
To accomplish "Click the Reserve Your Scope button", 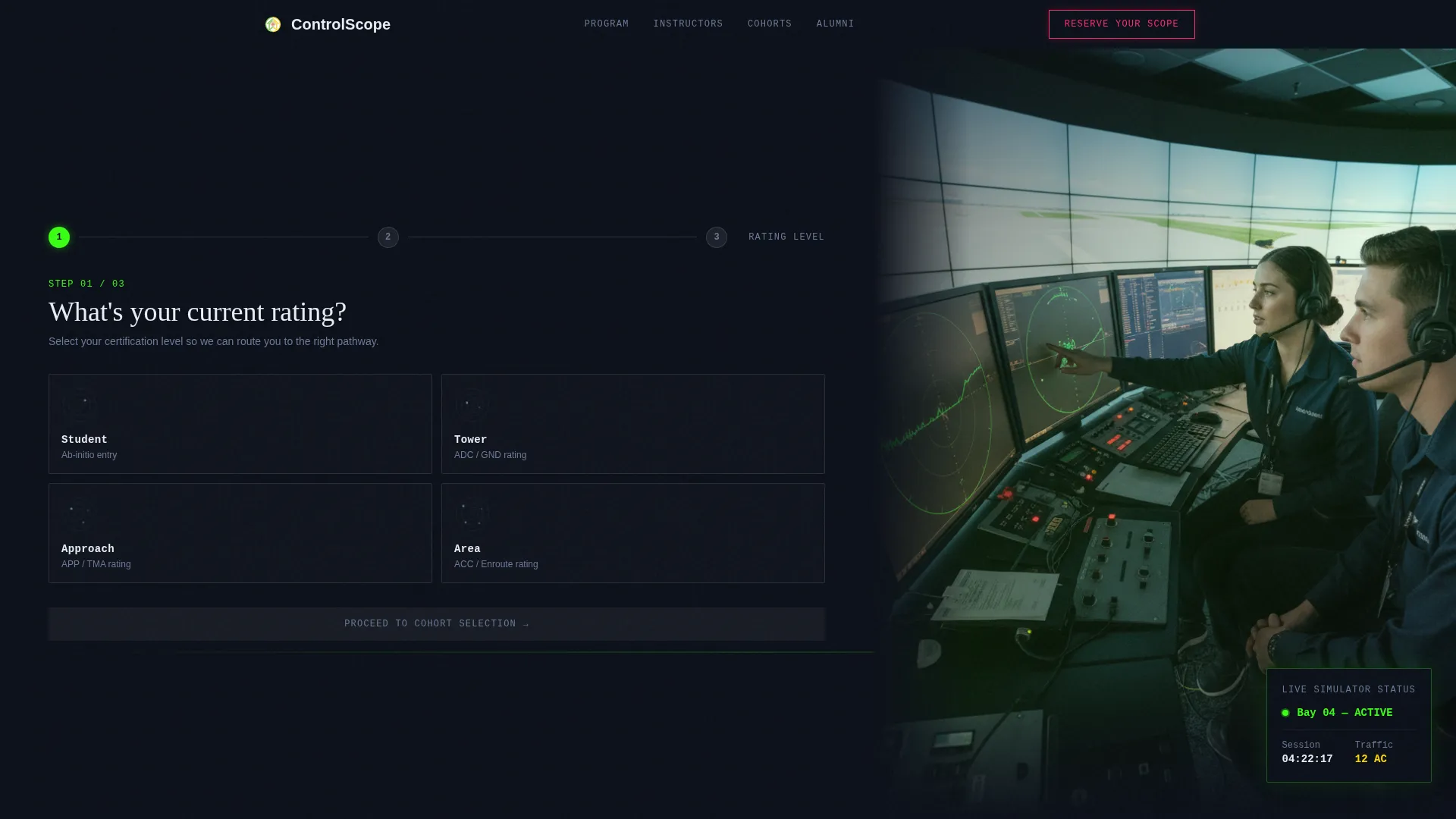I will point(1122,24).
